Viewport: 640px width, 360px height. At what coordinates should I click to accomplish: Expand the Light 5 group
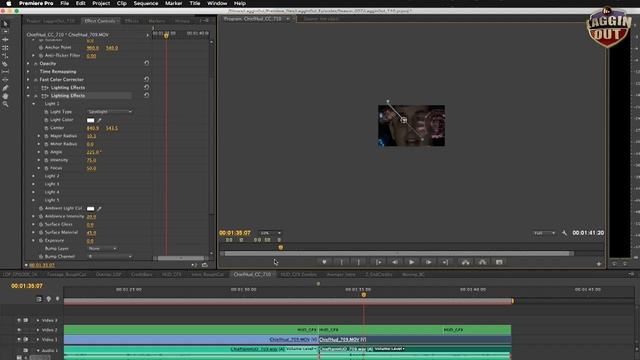[34, 200]
